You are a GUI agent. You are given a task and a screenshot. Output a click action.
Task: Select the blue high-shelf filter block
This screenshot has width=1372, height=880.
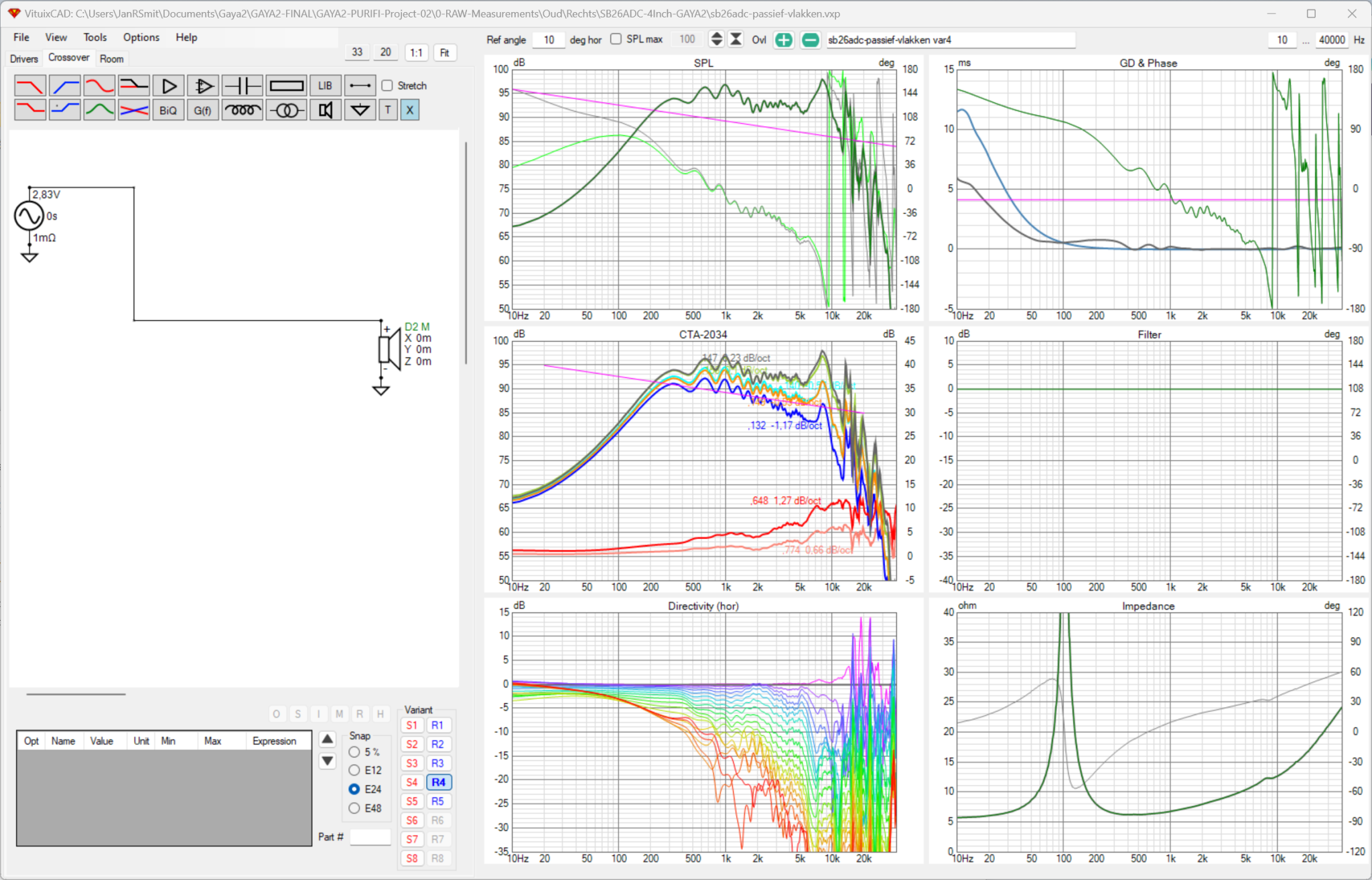(x=65, y=110)
